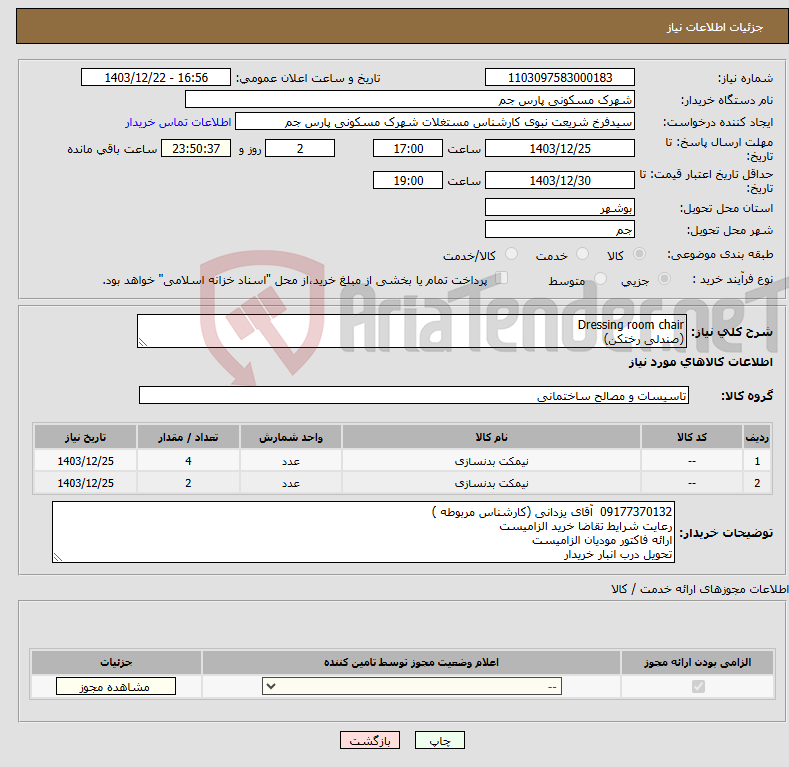Select the متوسط purchase process radio

pyautogui.click(x=600, y=278)
